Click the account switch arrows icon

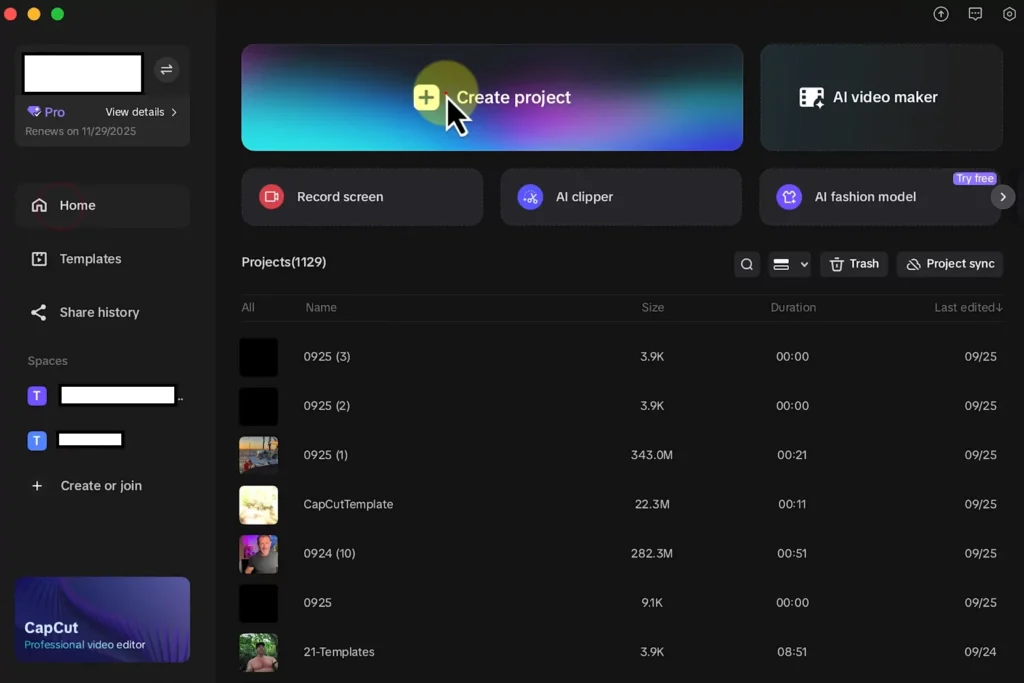[x=166, y=69]
